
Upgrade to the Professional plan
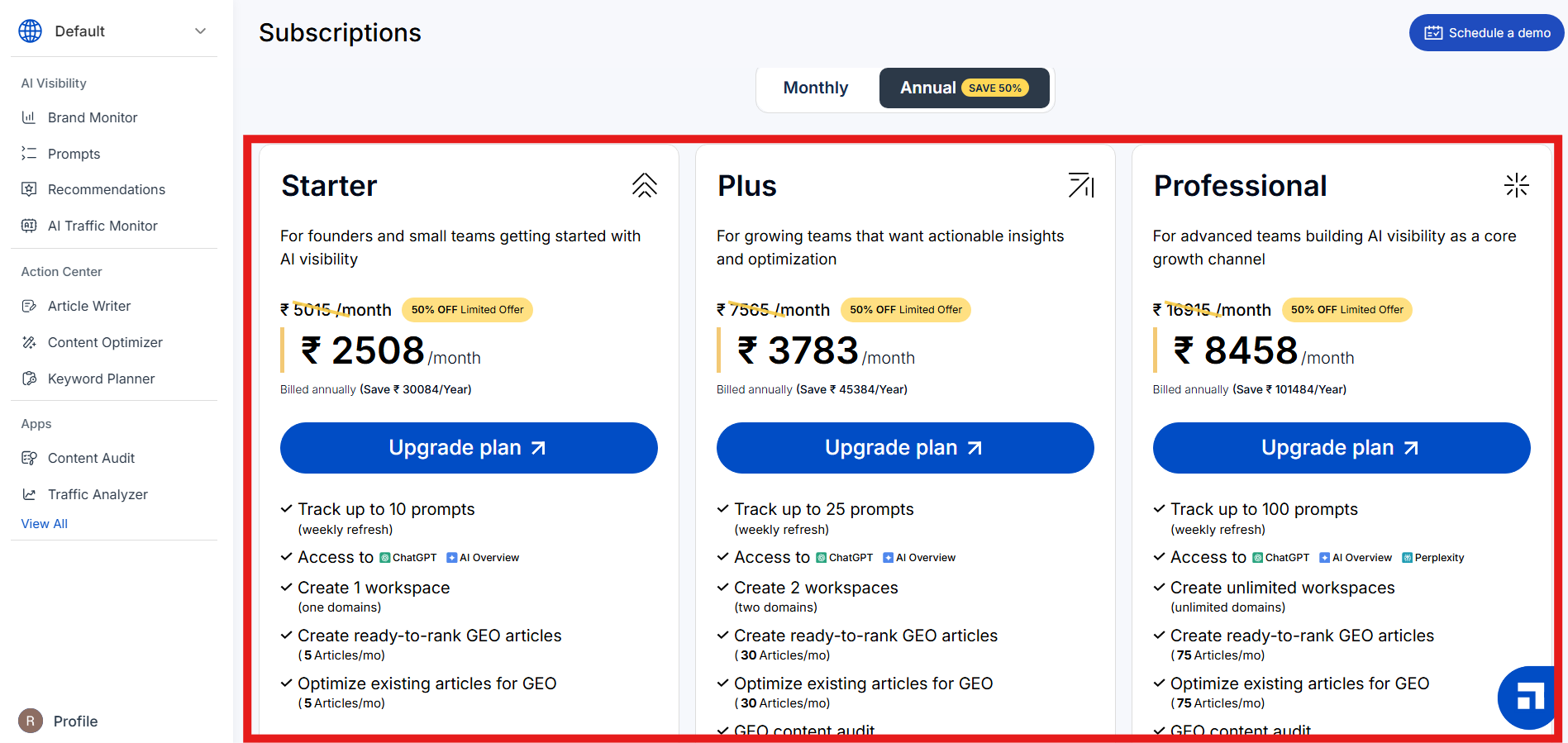pyautogui.click(x=1341, y=448)
